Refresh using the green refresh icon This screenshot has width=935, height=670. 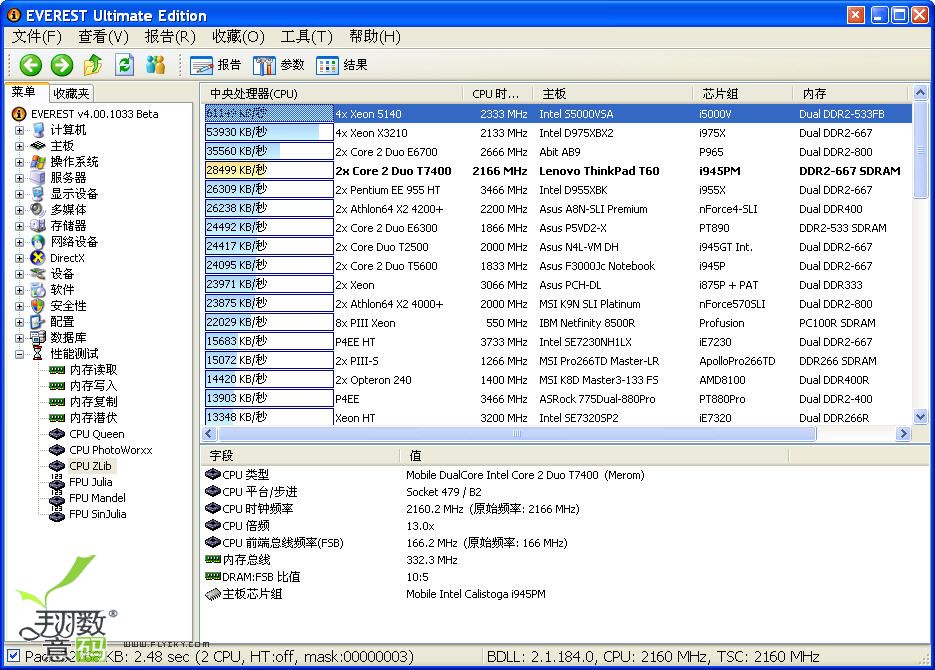click(x=124, y=64)
